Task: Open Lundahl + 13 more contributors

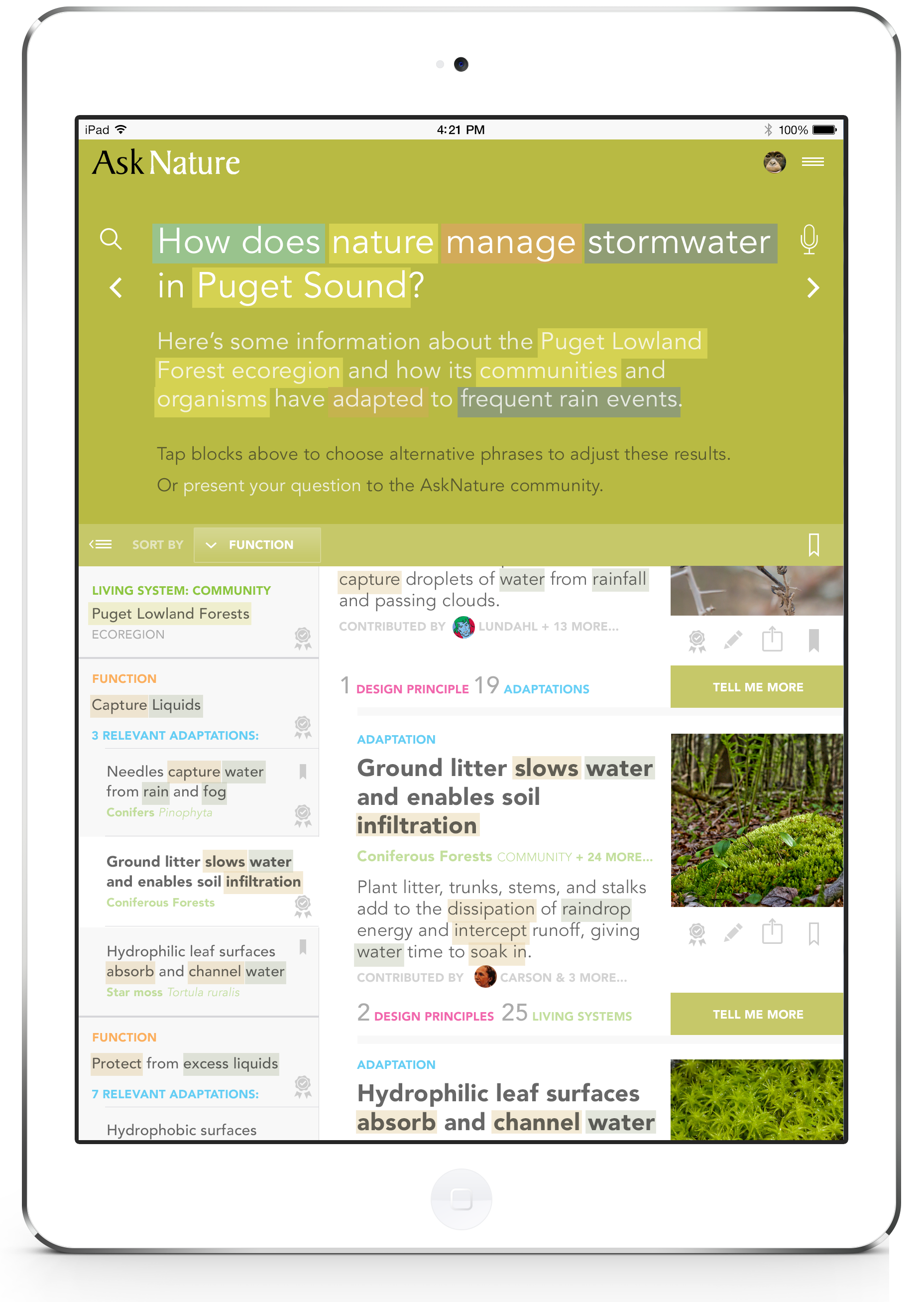Action: tap(549, 626)
